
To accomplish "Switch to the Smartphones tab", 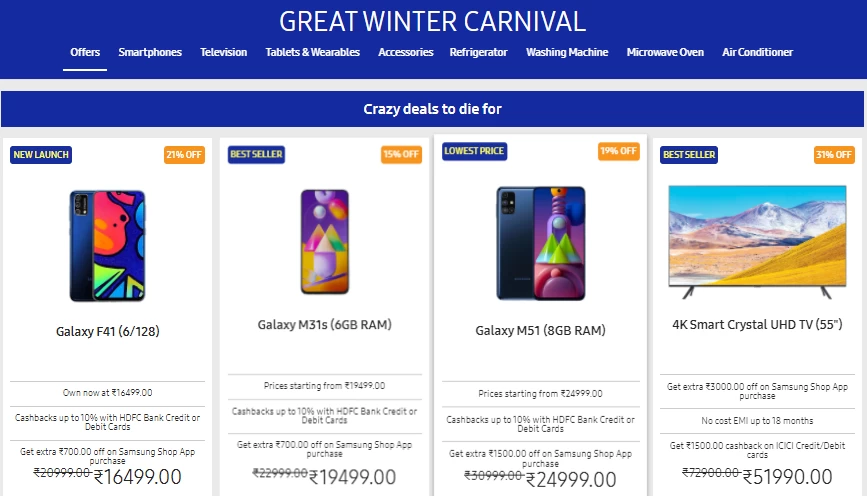I will pos(150,52).
